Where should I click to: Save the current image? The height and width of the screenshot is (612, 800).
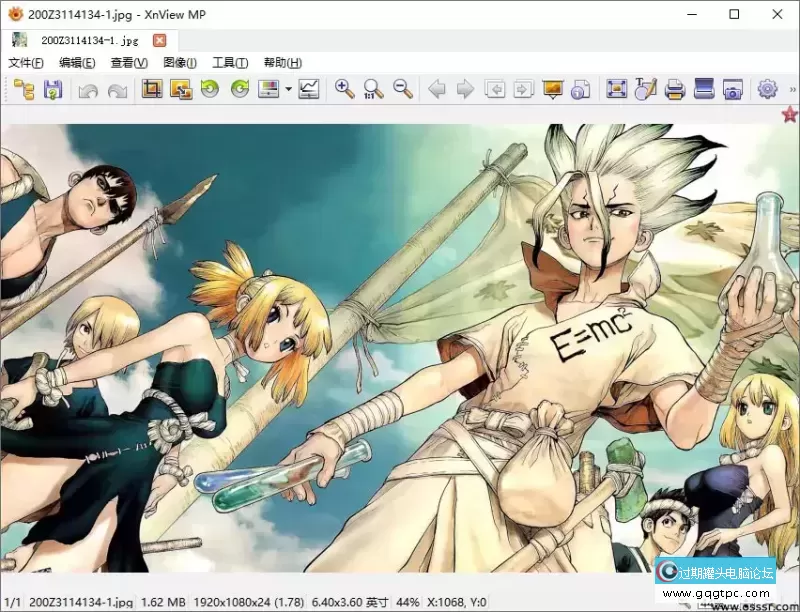(54, 89)
